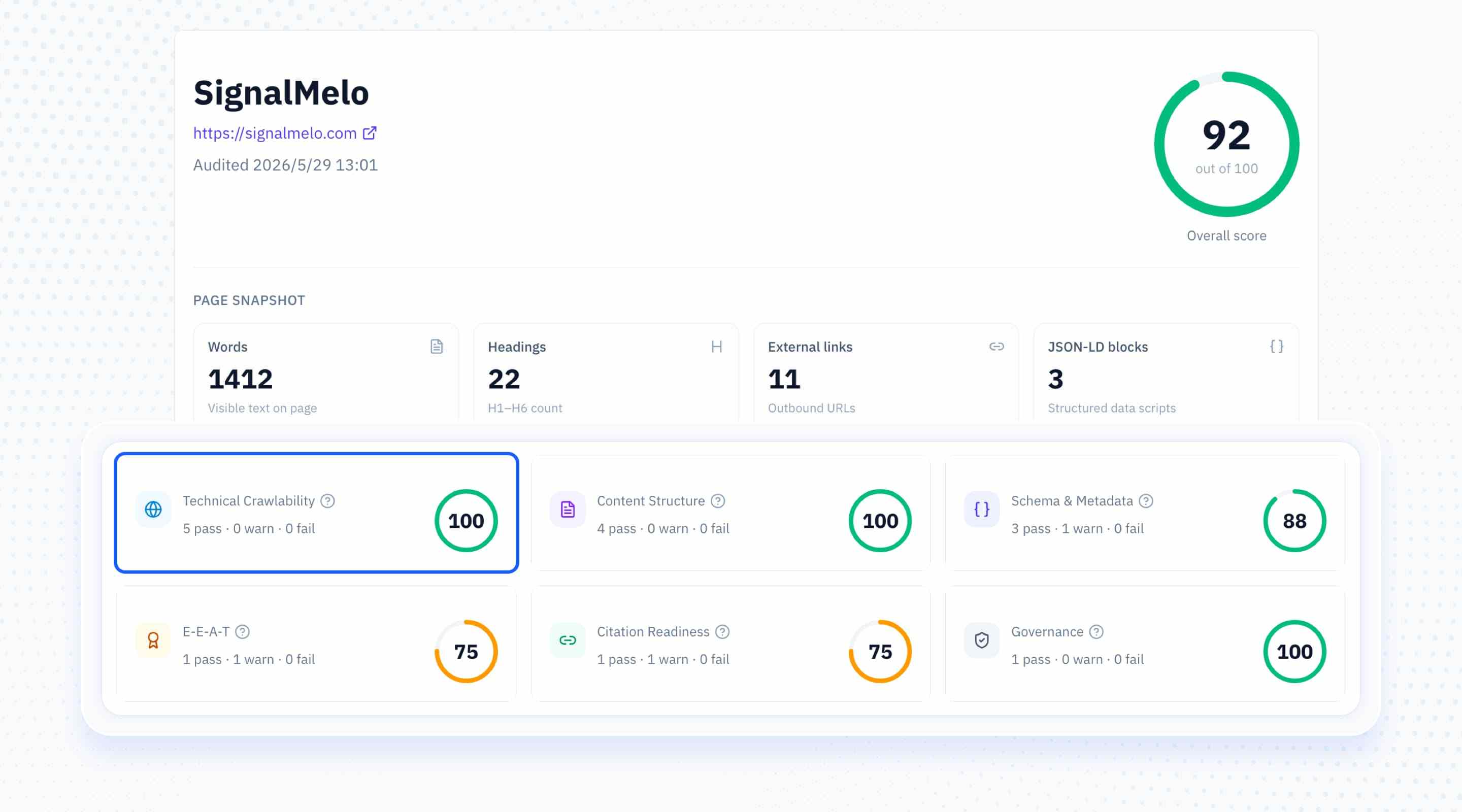Click '1 pass · 0 warn · 0 fail' under Governance
This screenshot has height=812, width=1462.
pyautogui.click(x=1077, y=659)
